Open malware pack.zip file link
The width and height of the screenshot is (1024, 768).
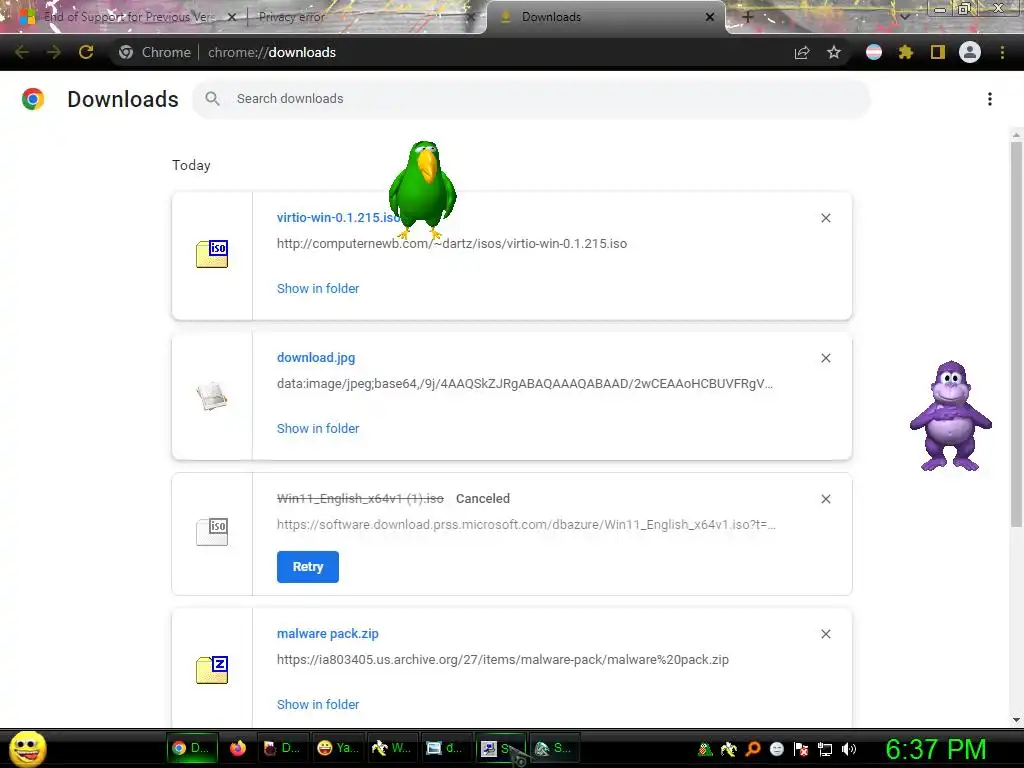[328, 633]
